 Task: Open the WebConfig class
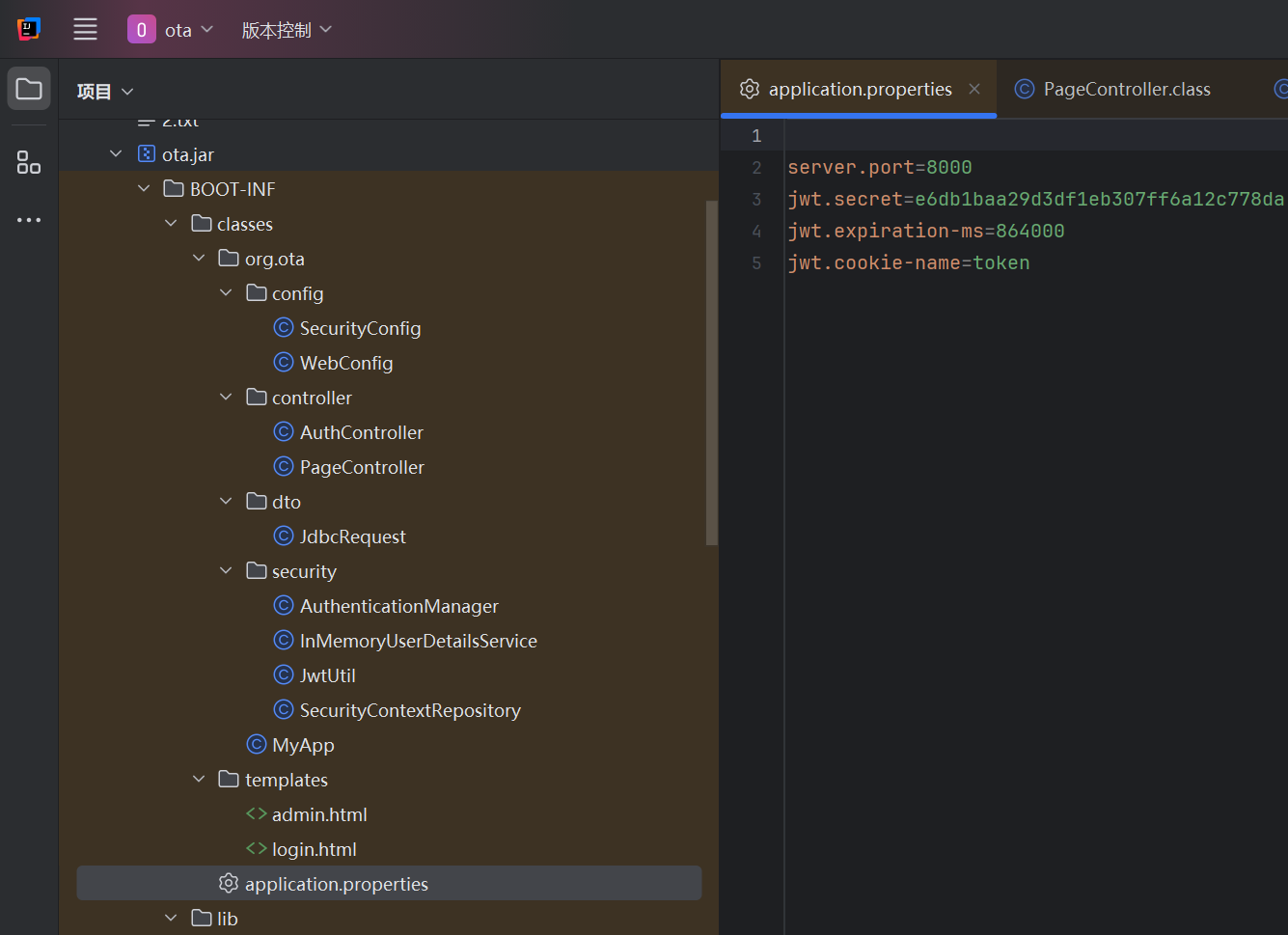[346, 363]
